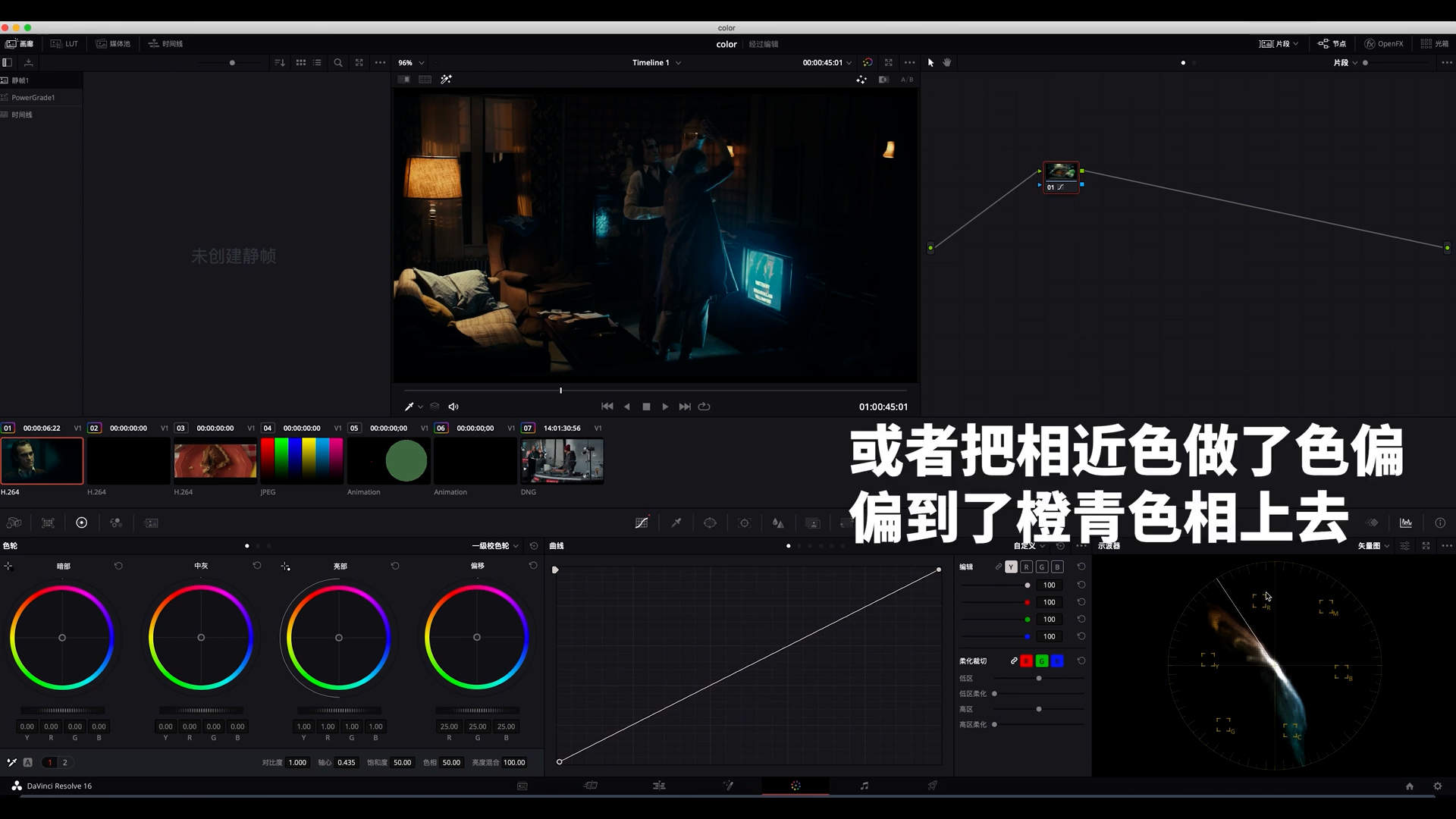Image resolution: width=1456 pixels, height=819 pixels.
Task: Click the highlight viewer wand icon
Action: 446,79
